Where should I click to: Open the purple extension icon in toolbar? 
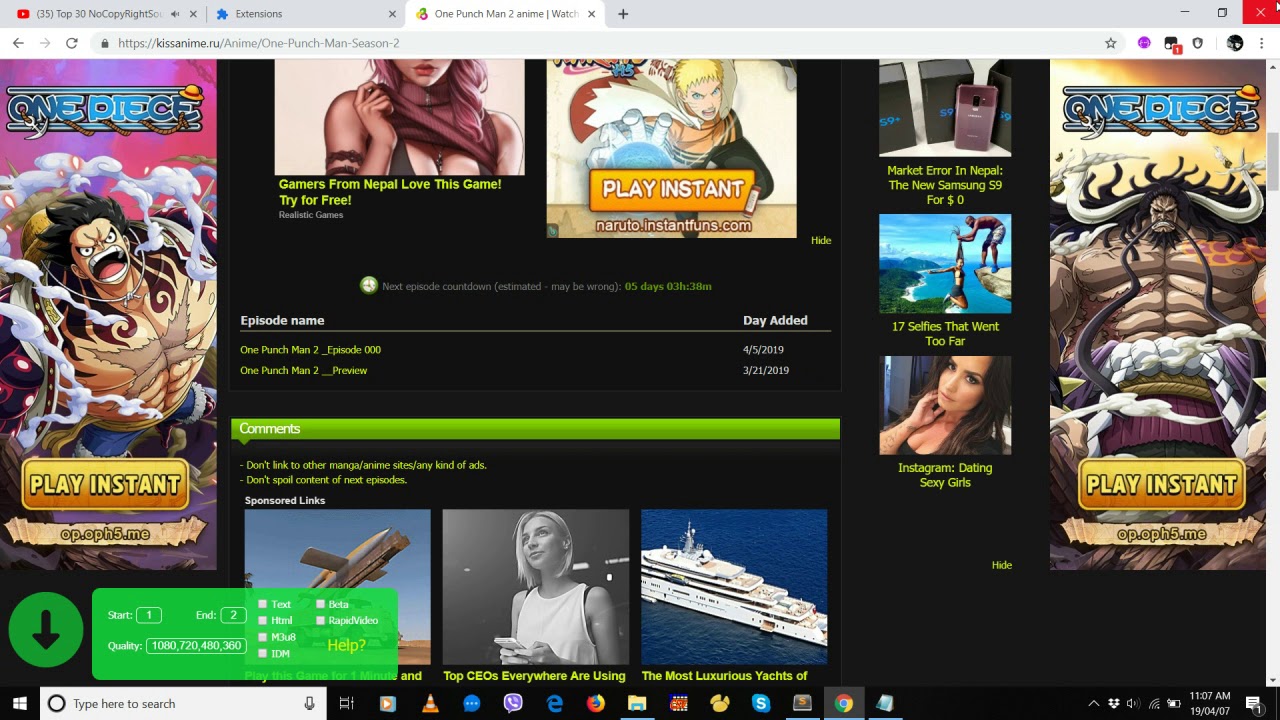[1144, 43]
